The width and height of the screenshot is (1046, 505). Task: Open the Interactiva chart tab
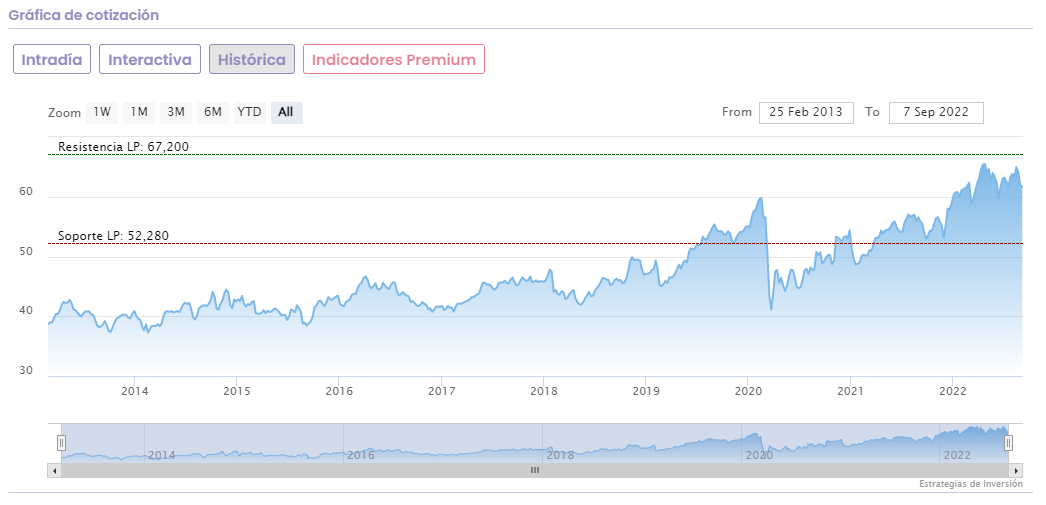pos(150,59)
